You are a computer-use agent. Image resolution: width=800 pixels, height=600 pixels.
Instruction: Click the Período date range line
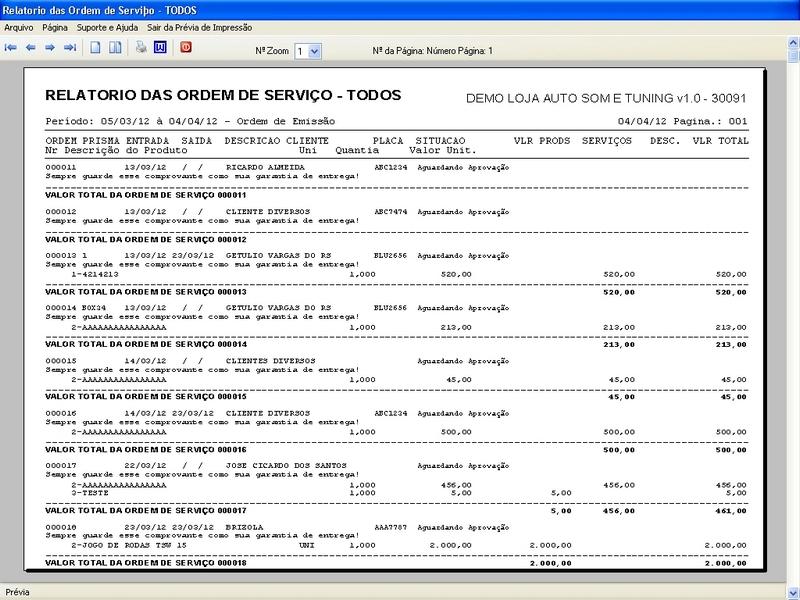[x=190, y=121]
